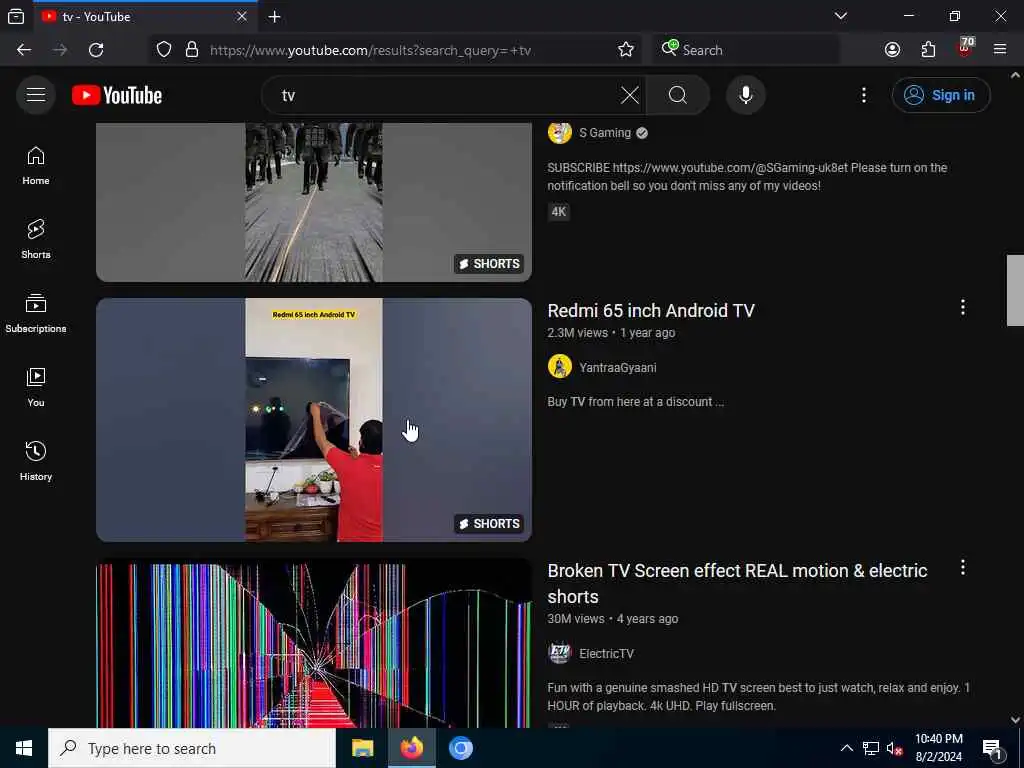
Task: Click the text '2.3M views'
Action: click(x=577, y=333)
